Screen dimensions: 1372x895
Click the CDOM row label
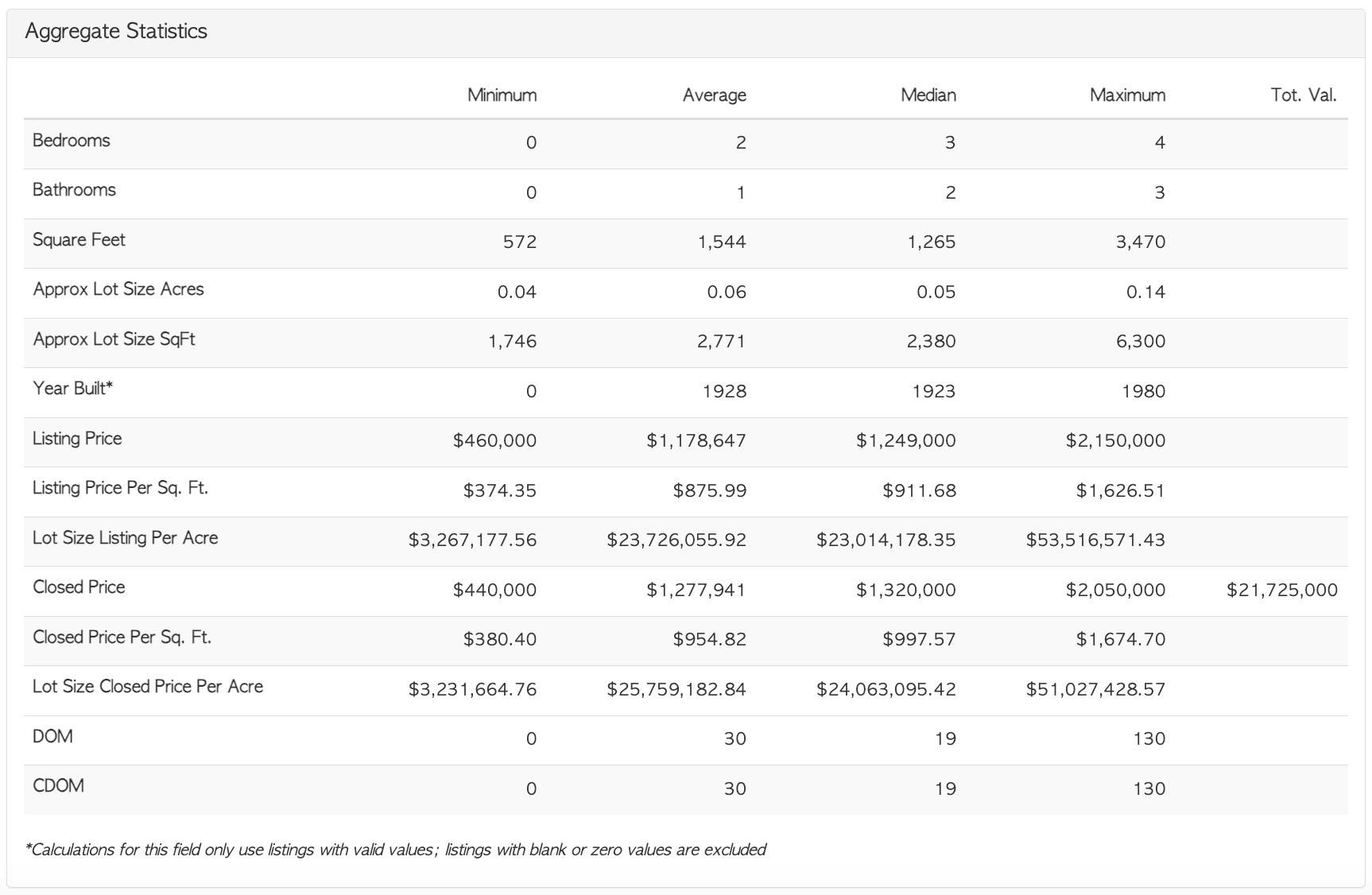(58, 786)
